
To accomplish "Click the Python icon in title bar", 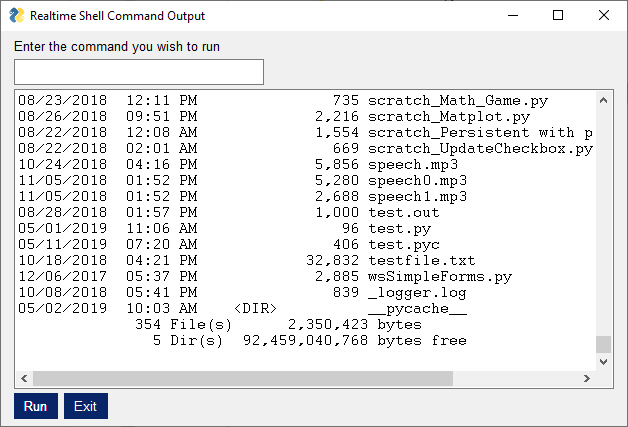I will tap(16, 16).
